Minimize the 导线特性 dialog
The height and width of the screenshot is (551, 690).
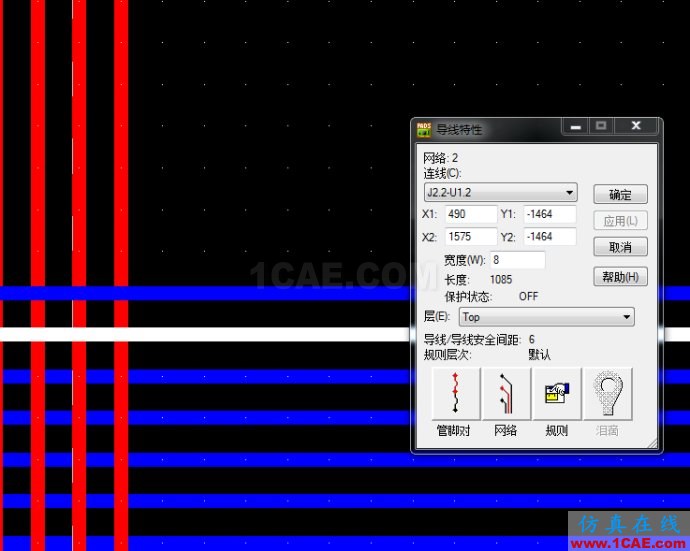click(575, 126)
